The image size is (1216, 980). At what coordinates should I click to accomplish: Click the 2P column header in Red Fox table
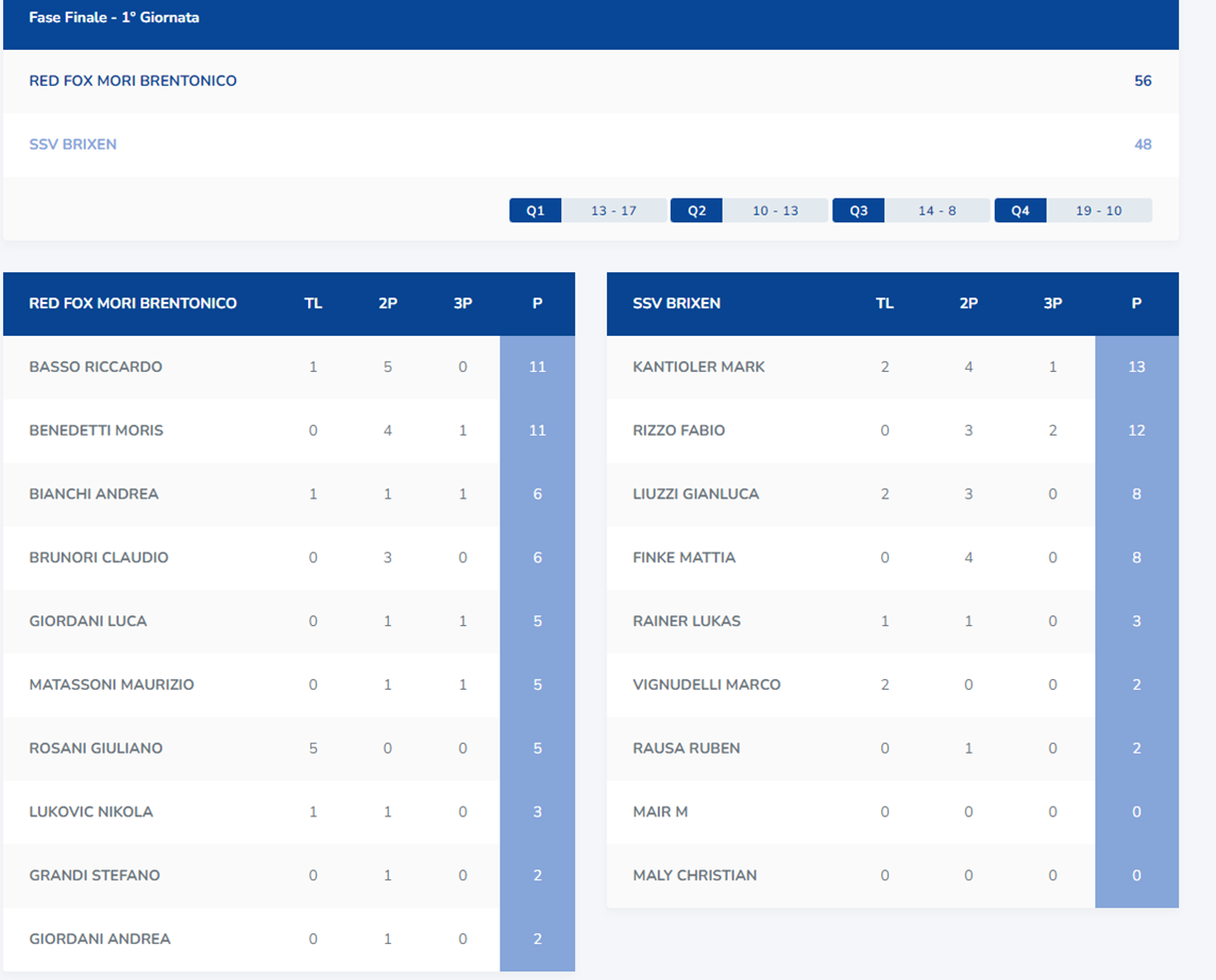point(388,303)
